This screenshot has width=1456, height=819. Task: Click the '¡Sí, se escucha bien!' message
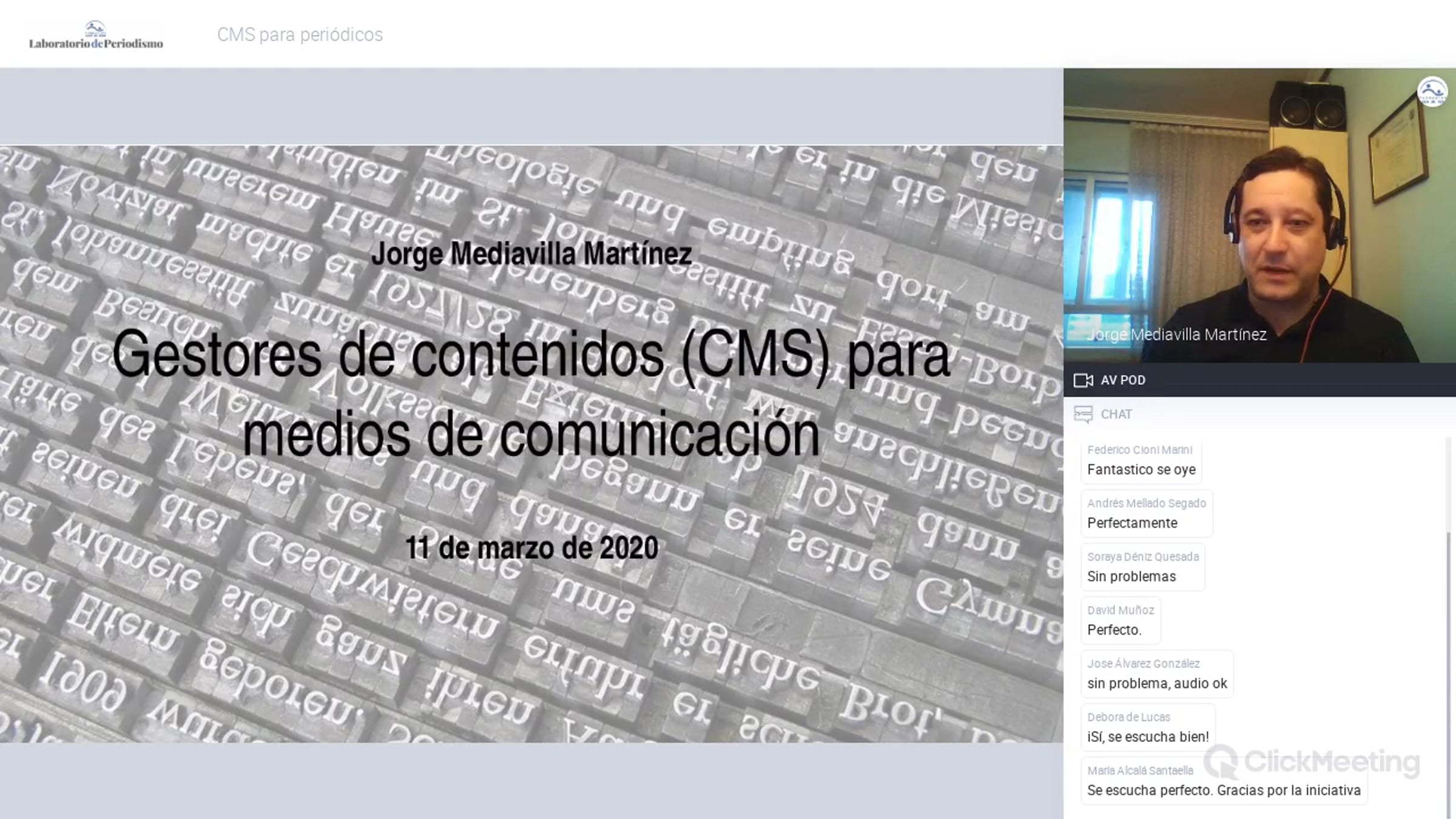[x=1148, y=736]
